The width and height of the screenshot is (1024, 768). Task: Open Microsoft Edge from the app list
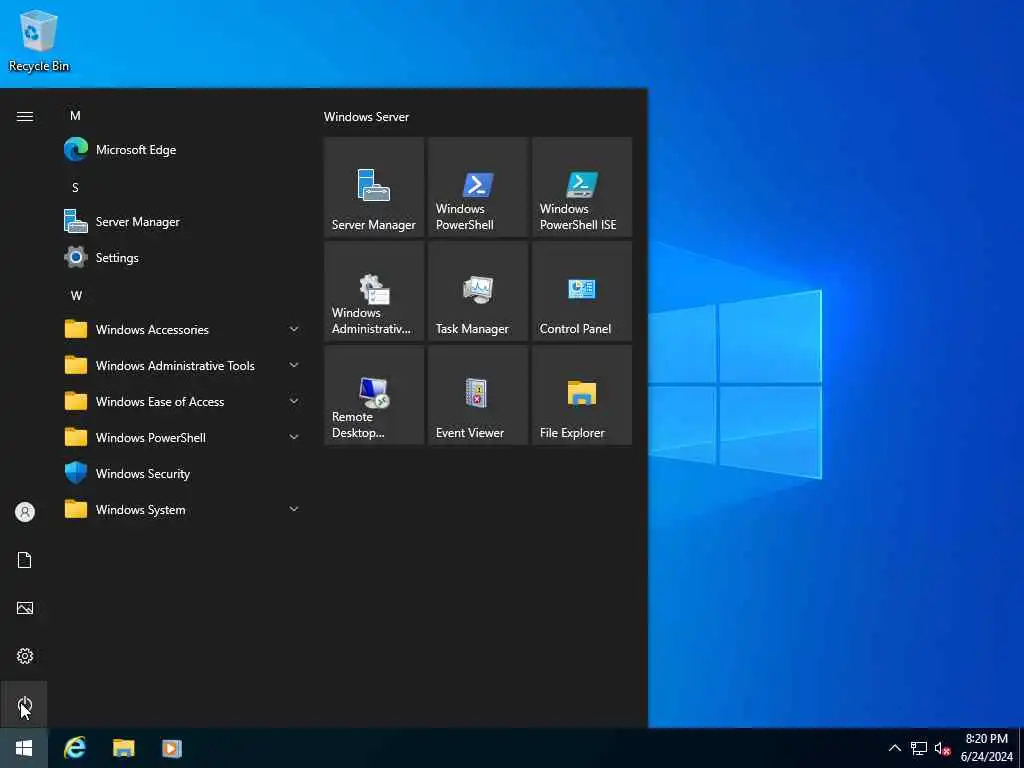[x=183, y=150]
